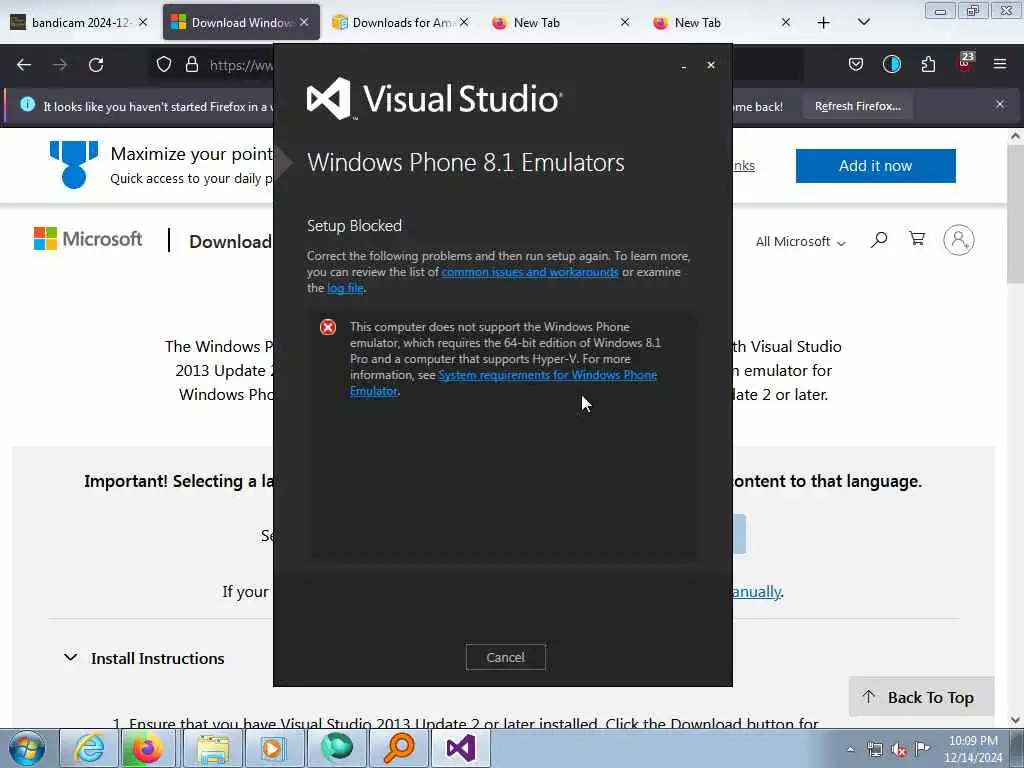Click the Firefox taskbar icon
The image size is (1024, 768).
coord(148,748)
